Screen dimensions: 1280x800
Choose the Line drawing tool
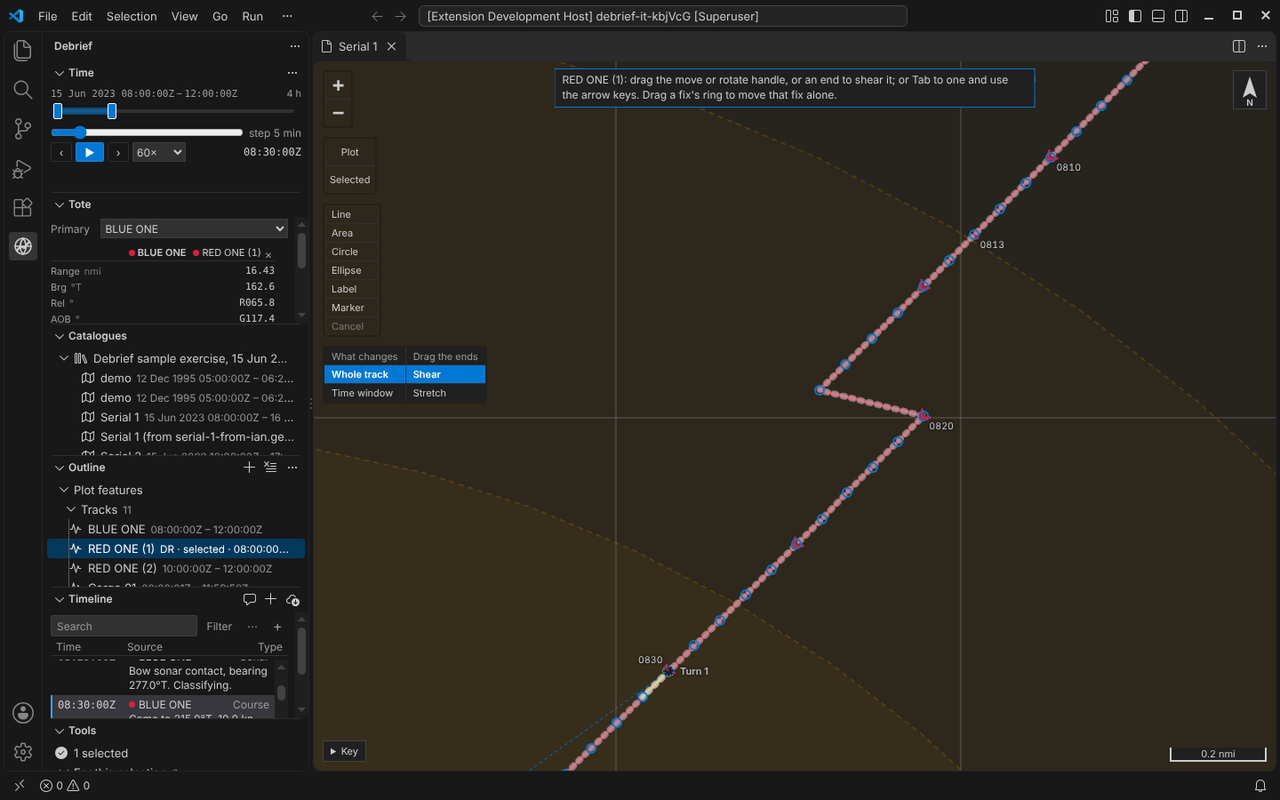click(351, 214)
